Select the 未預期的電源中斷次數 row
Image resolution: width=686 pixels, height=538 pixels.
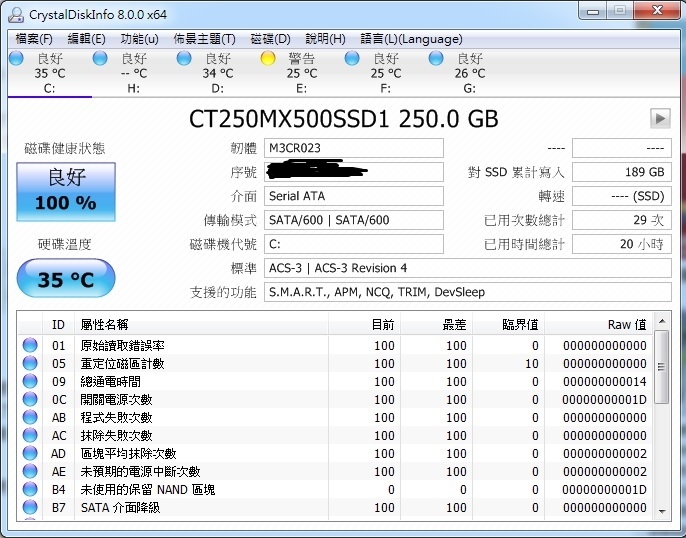335,471
